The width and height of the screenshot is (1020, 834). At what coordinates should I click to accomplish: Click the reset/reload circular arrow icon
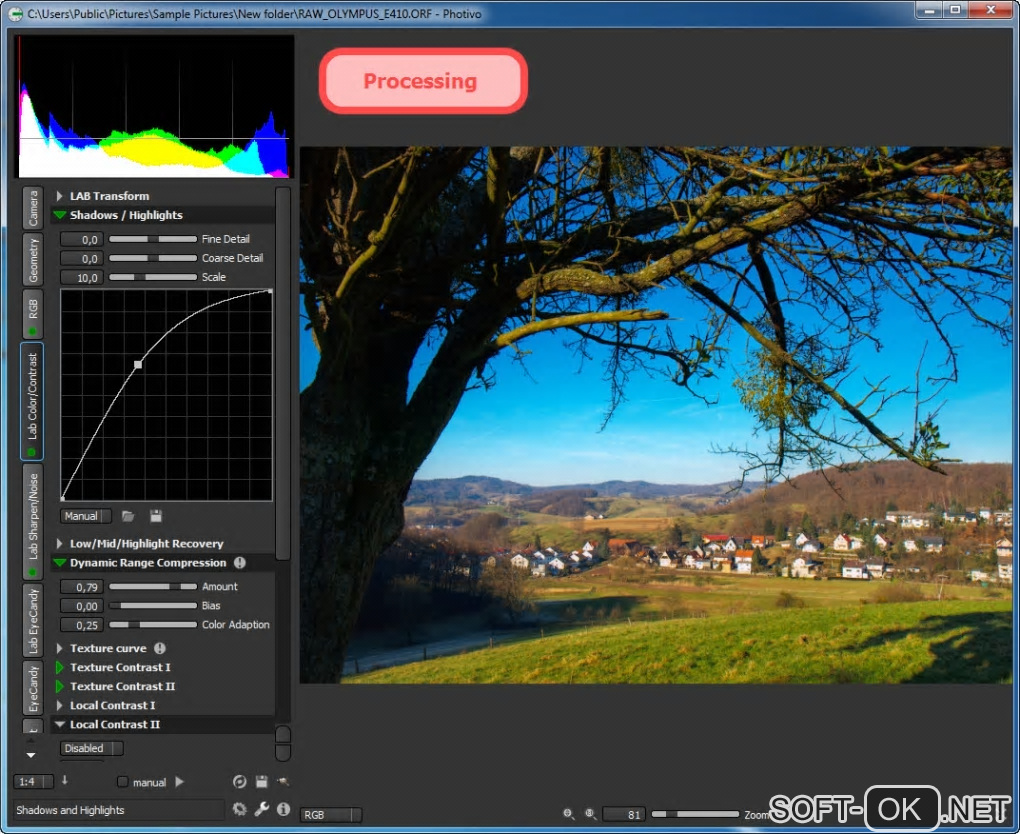(239, 782)
